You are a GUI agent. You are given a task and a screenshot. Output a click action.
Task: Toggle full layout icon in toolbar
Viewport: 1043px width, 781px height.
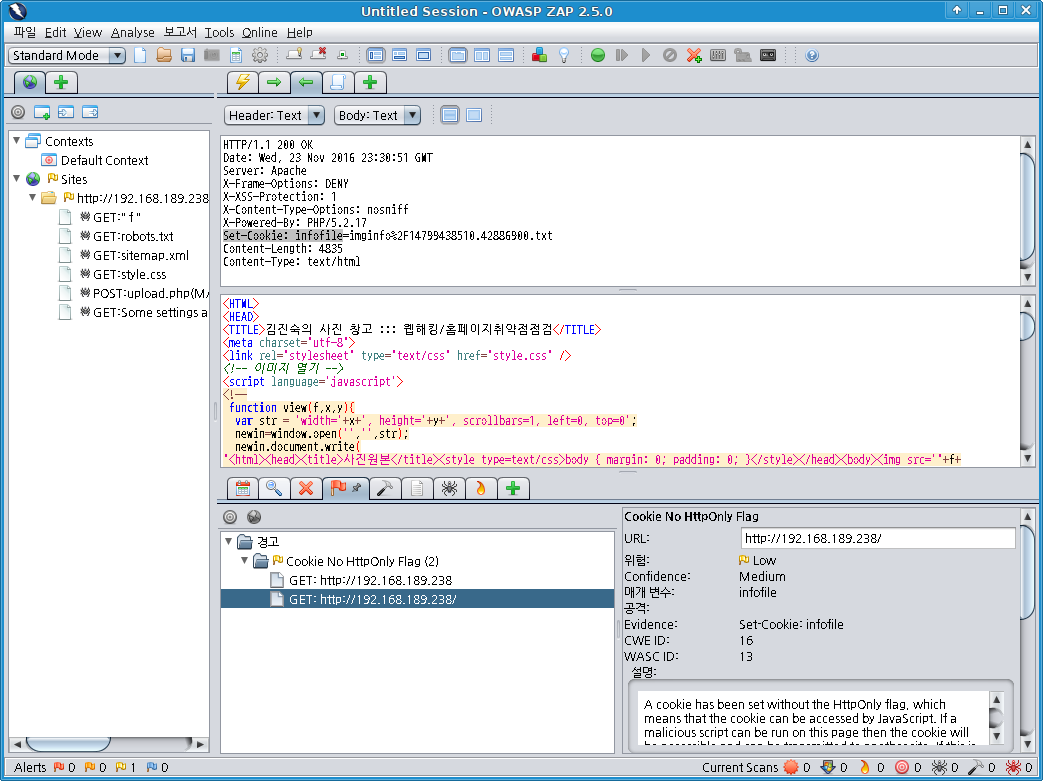pos(424,55)
